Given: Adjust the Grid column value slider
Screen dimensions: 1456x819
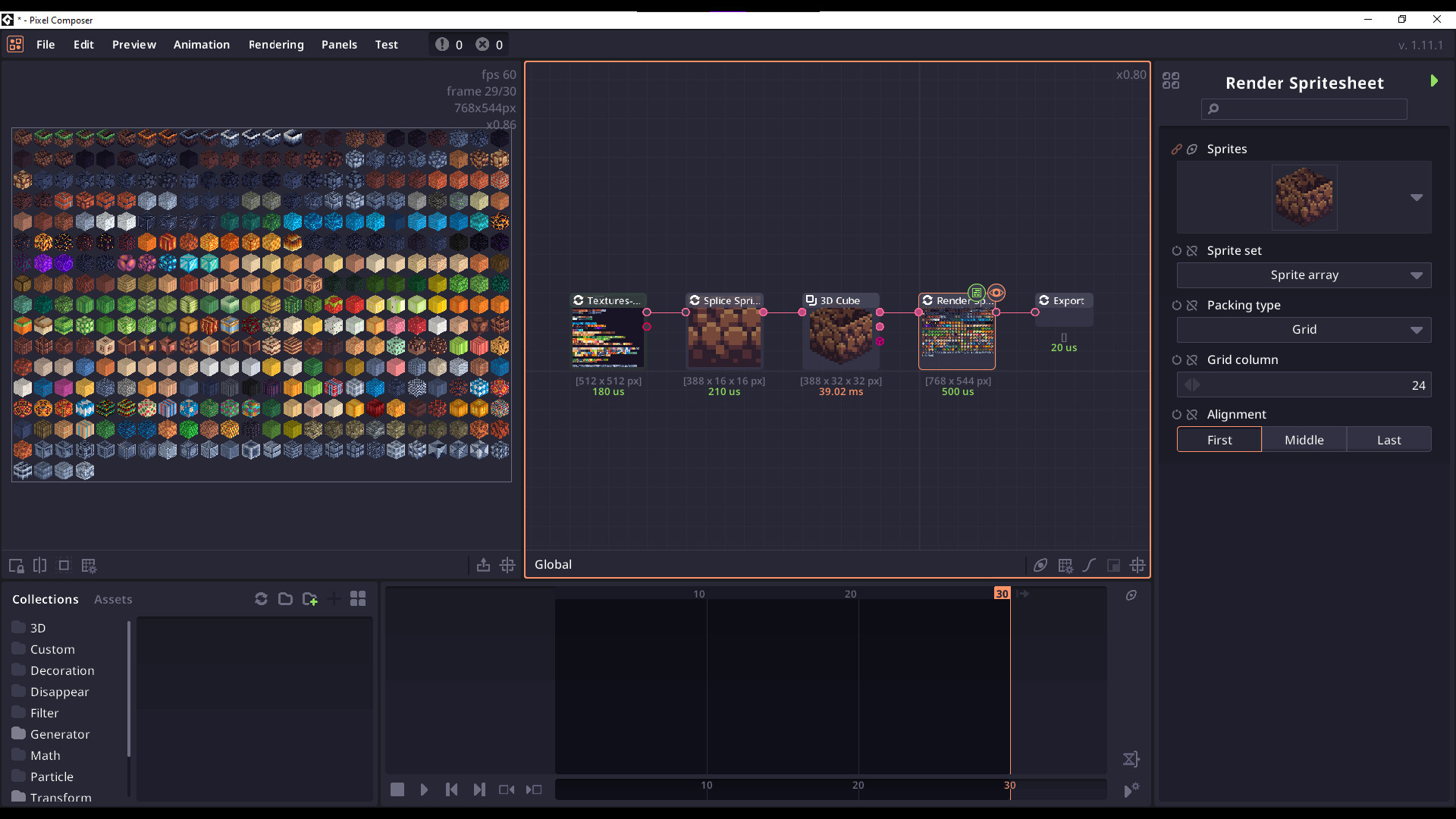Looking at the screenshot, I should [x=1303, y=384].
